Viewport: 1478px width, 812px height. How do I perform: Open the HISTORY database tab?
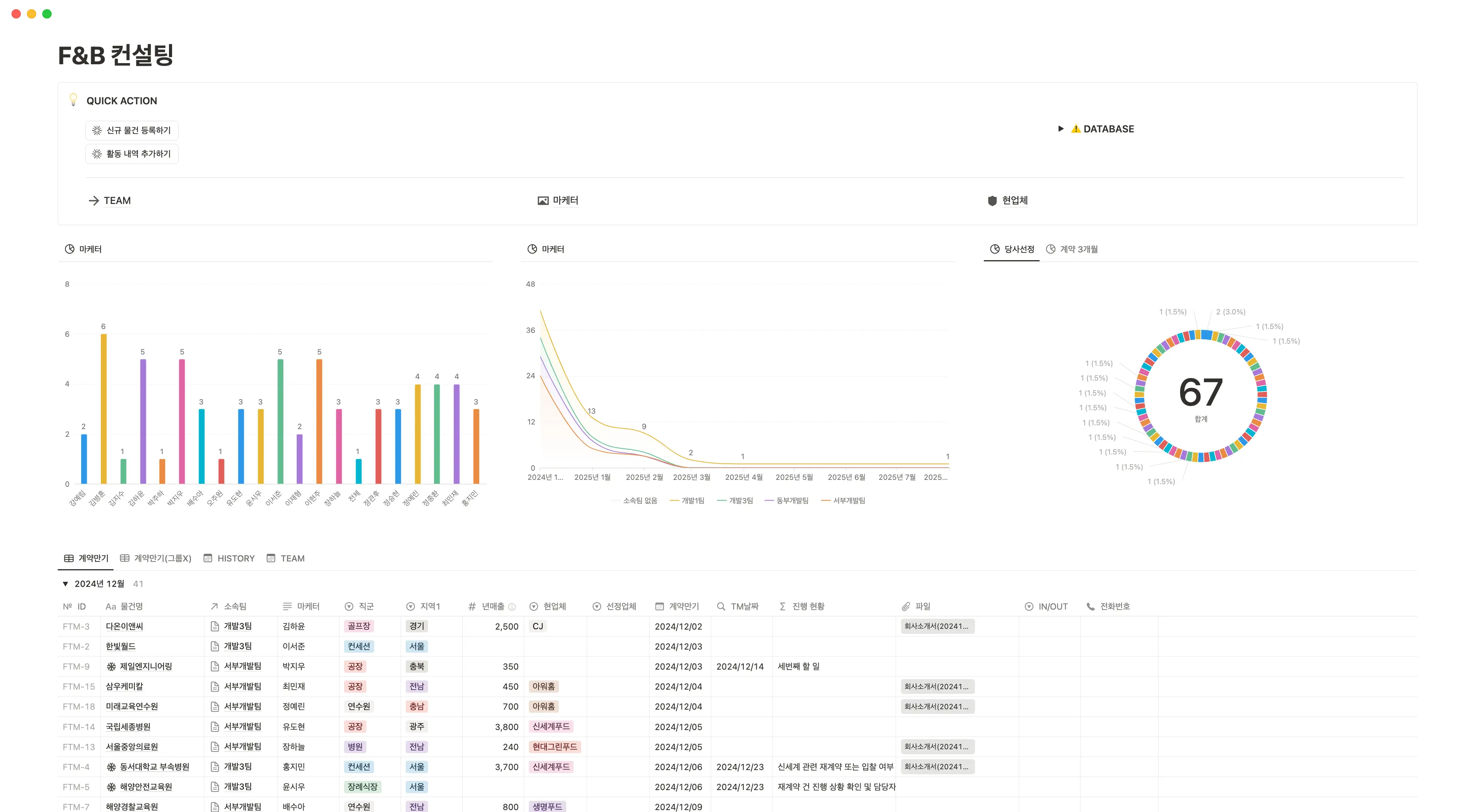tap(229, 558)
